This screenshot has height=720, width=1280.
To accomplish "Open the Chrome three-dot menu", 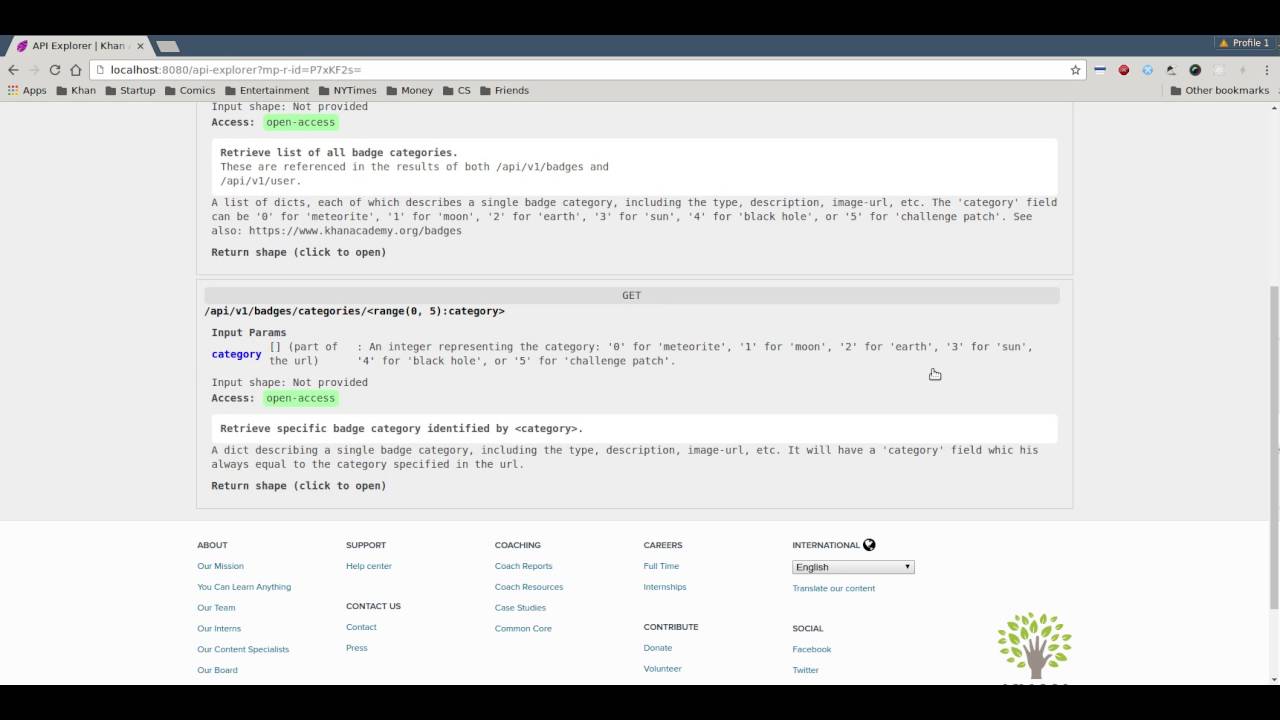I will 1266,70.
